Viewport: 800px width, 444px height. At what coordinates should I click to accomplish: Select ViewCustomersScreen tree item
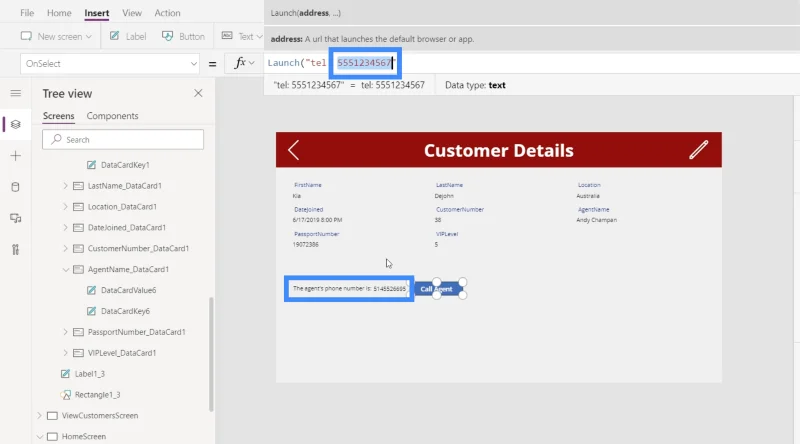(x=100, y=415)
